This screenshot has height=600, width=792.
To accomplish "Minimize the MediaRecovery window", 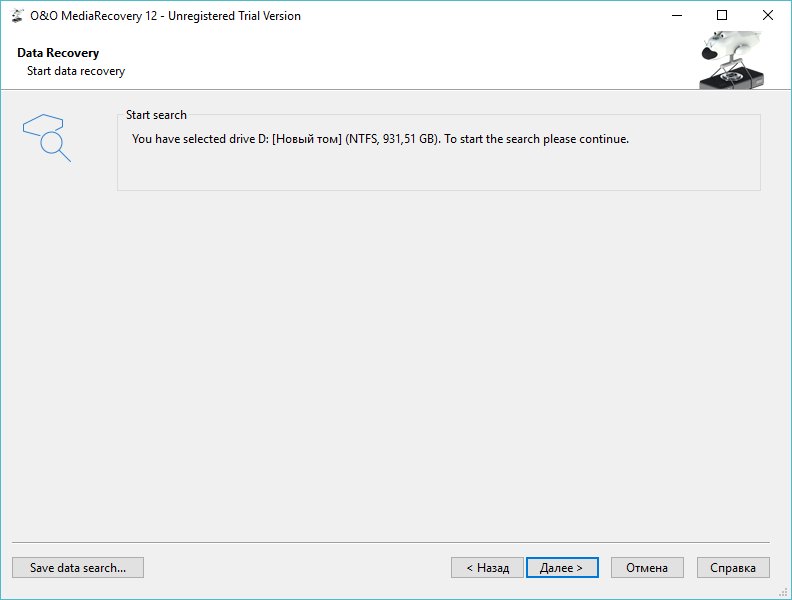I will pyautogui.click(x=677, y=16).
